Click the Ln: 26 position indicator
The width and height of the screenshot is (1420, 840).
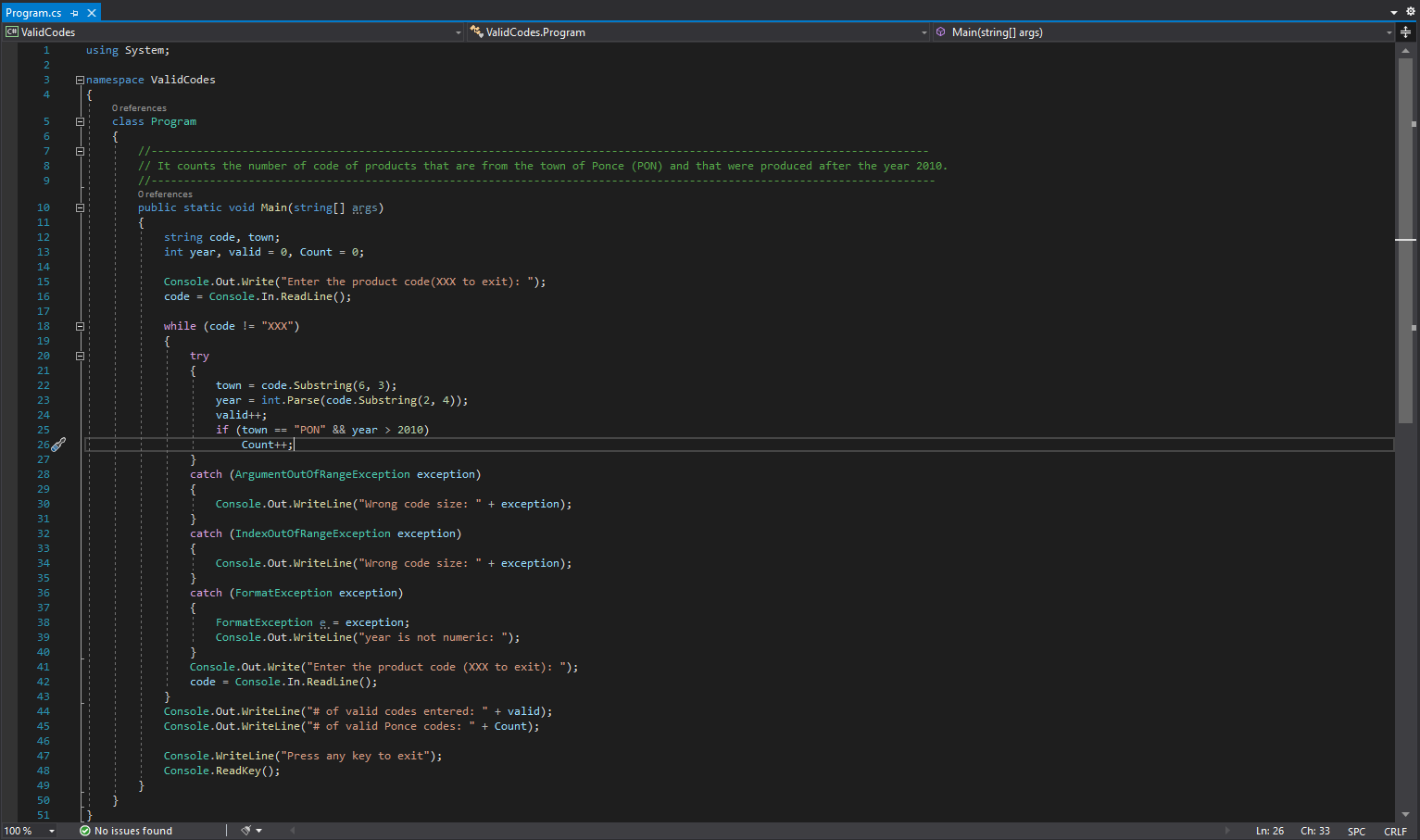[x=1270, y=830]
